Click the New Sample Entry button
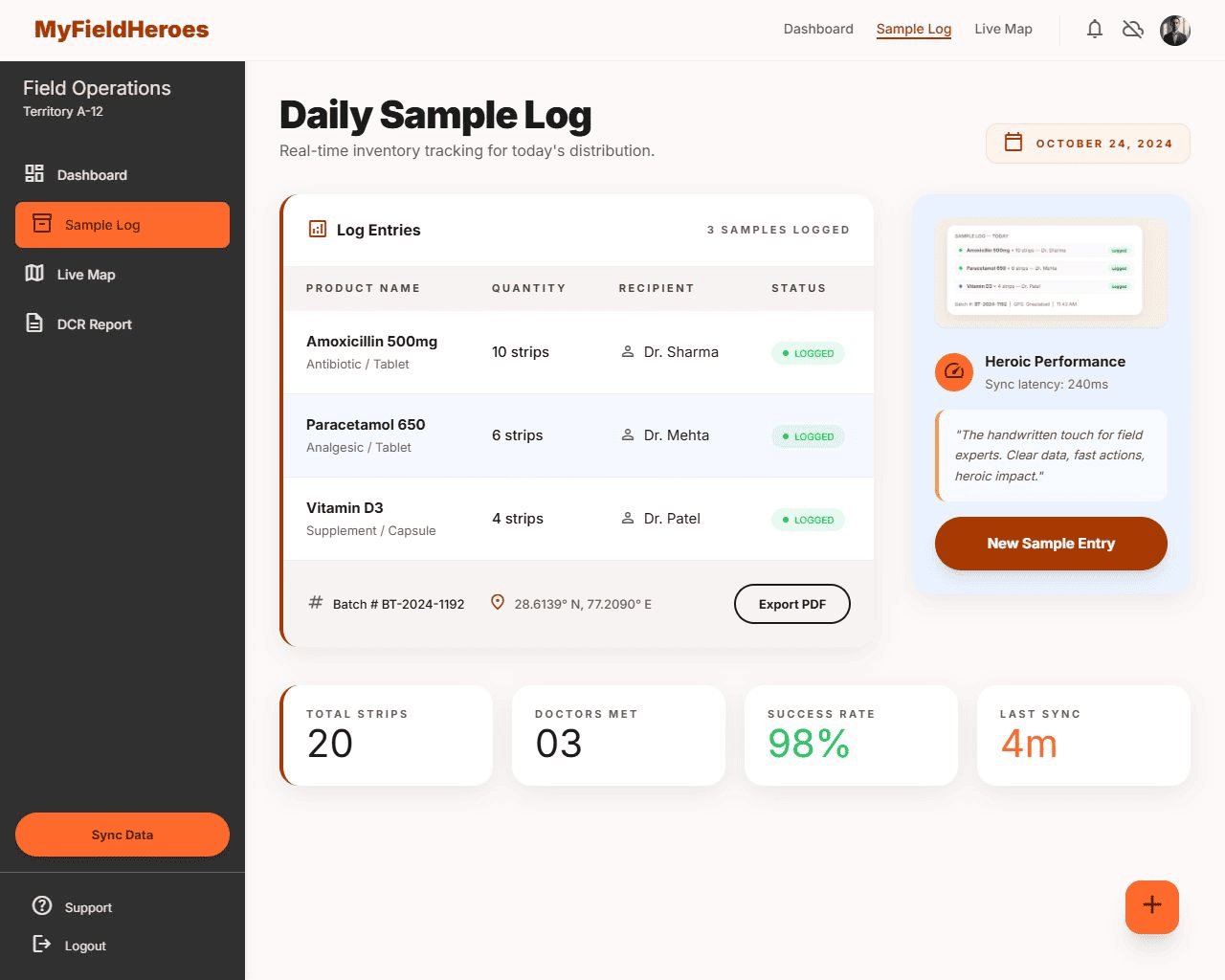The image size is (1225, 980). (1051, 544)
